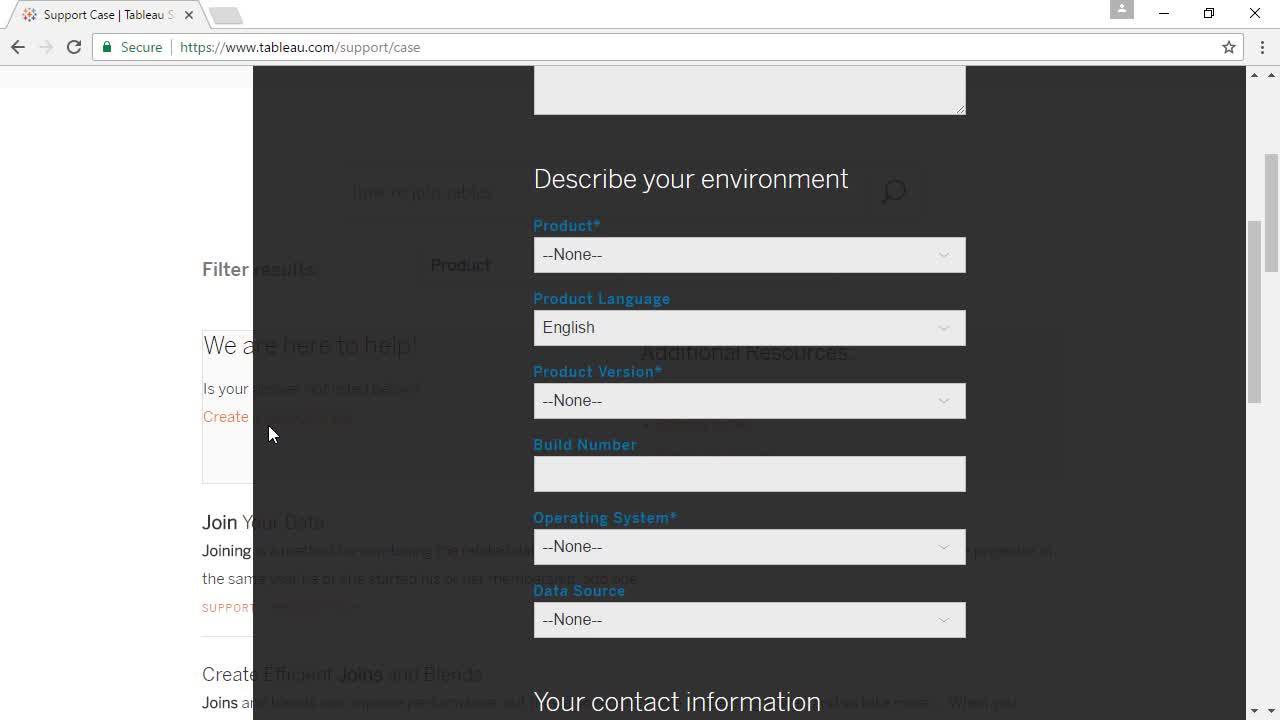This screenshot has width=1280, height=720.
Task: Click the browser back arrow
Action: pos(18,47)
